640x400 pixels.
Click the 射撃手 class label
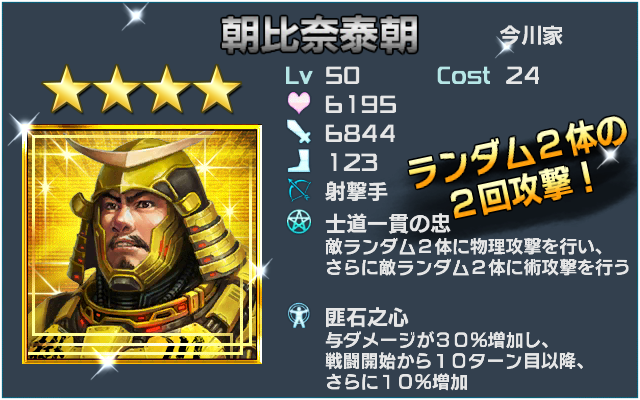click(x=356, y=191)
